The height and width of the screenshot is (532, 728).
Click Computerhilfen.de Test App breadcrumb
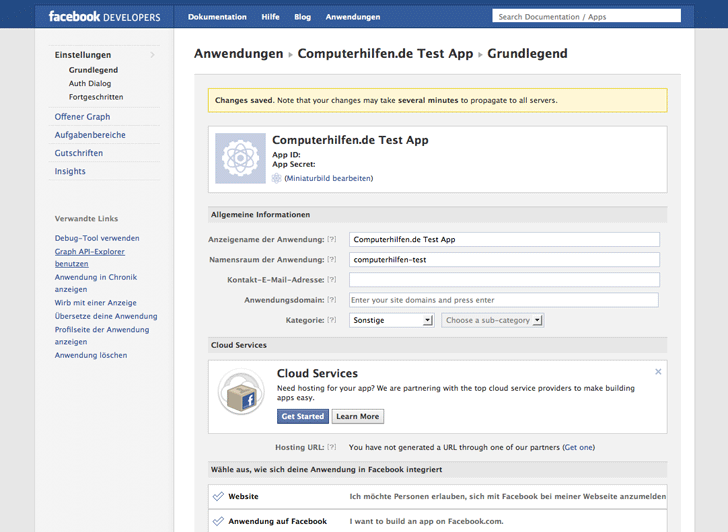click(x=385, y=54)
